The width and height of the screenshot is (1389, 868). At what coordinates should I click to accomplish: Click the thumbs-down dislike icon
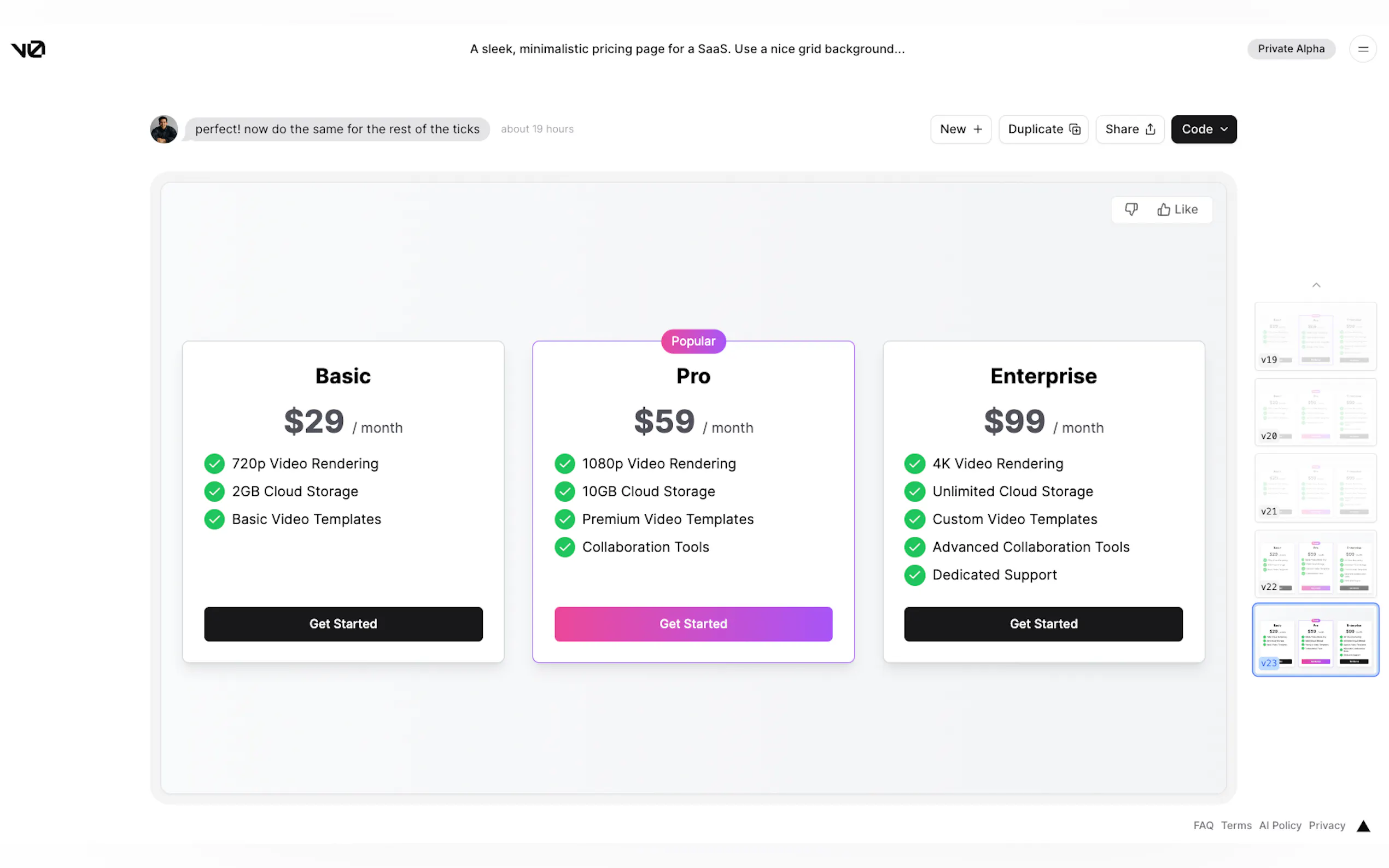coord(1130,209)
